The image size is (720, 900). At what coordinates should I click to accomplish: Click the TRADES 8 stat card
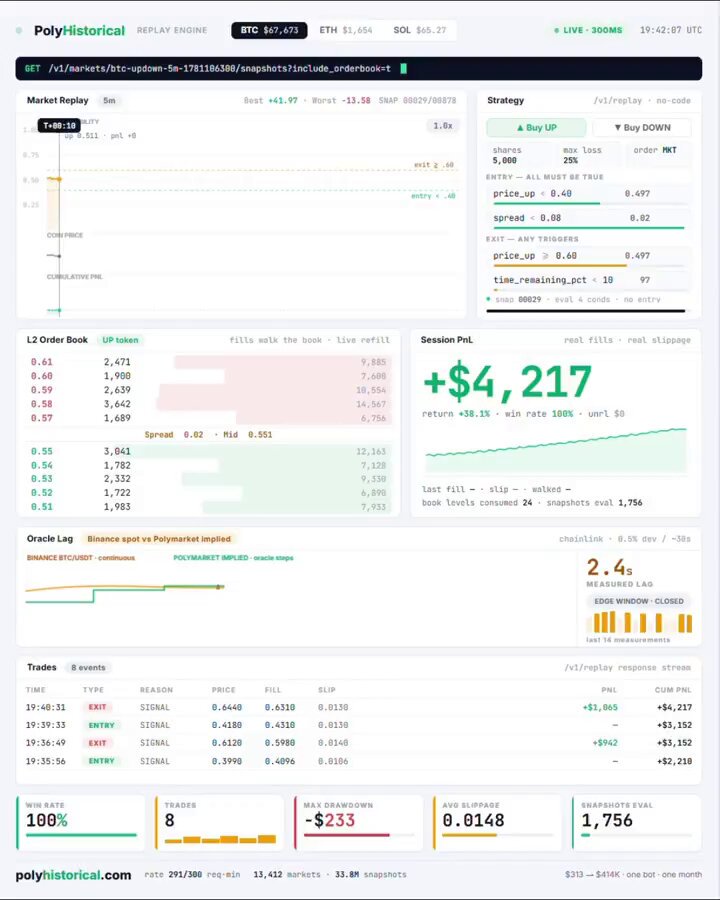pos(219,823)
